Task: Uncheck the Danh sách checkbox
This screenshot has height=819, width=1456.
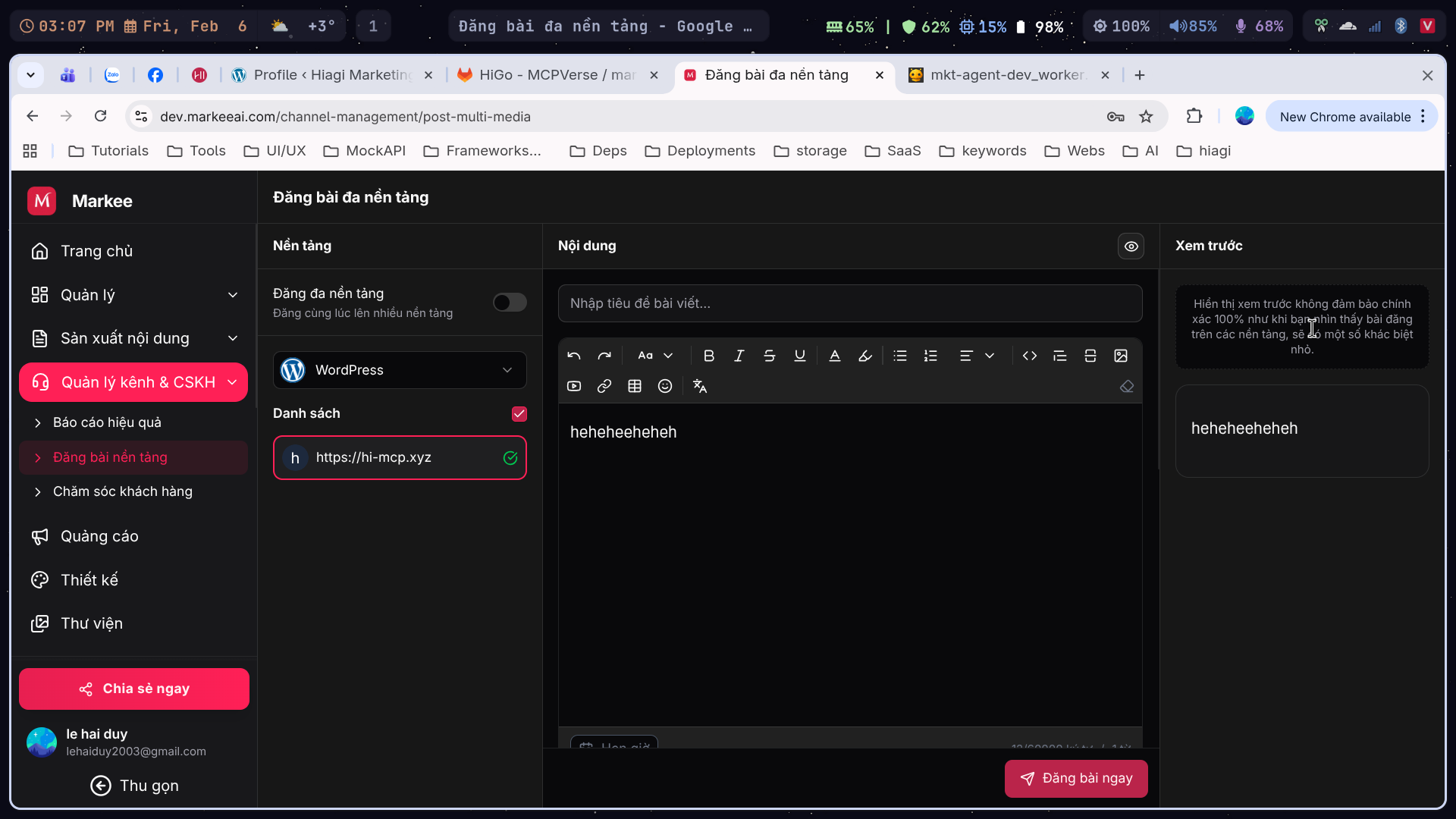Action: point(519,414)
